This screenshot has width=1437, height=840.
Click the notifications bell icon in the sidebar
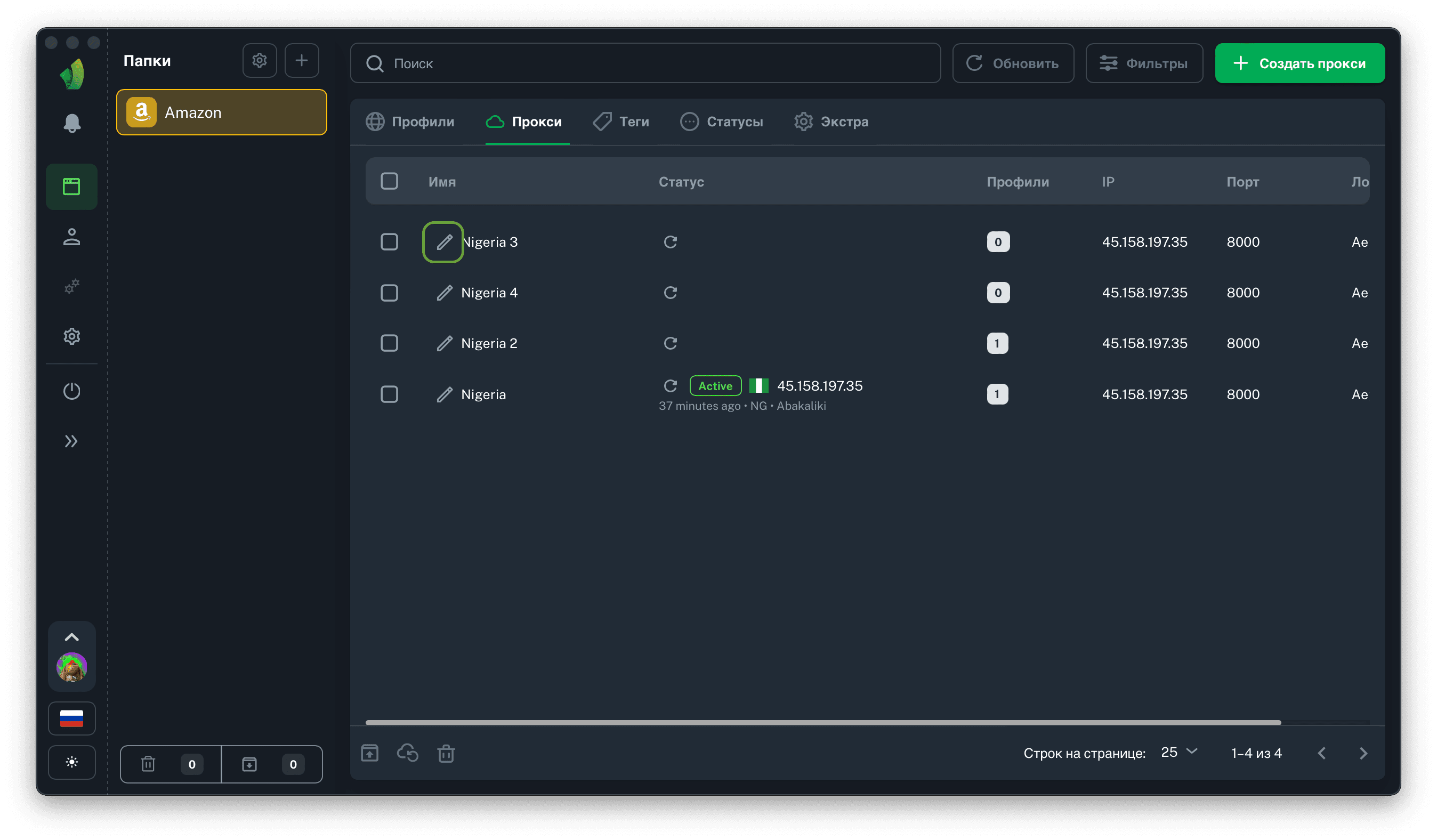tap(72, 123)
